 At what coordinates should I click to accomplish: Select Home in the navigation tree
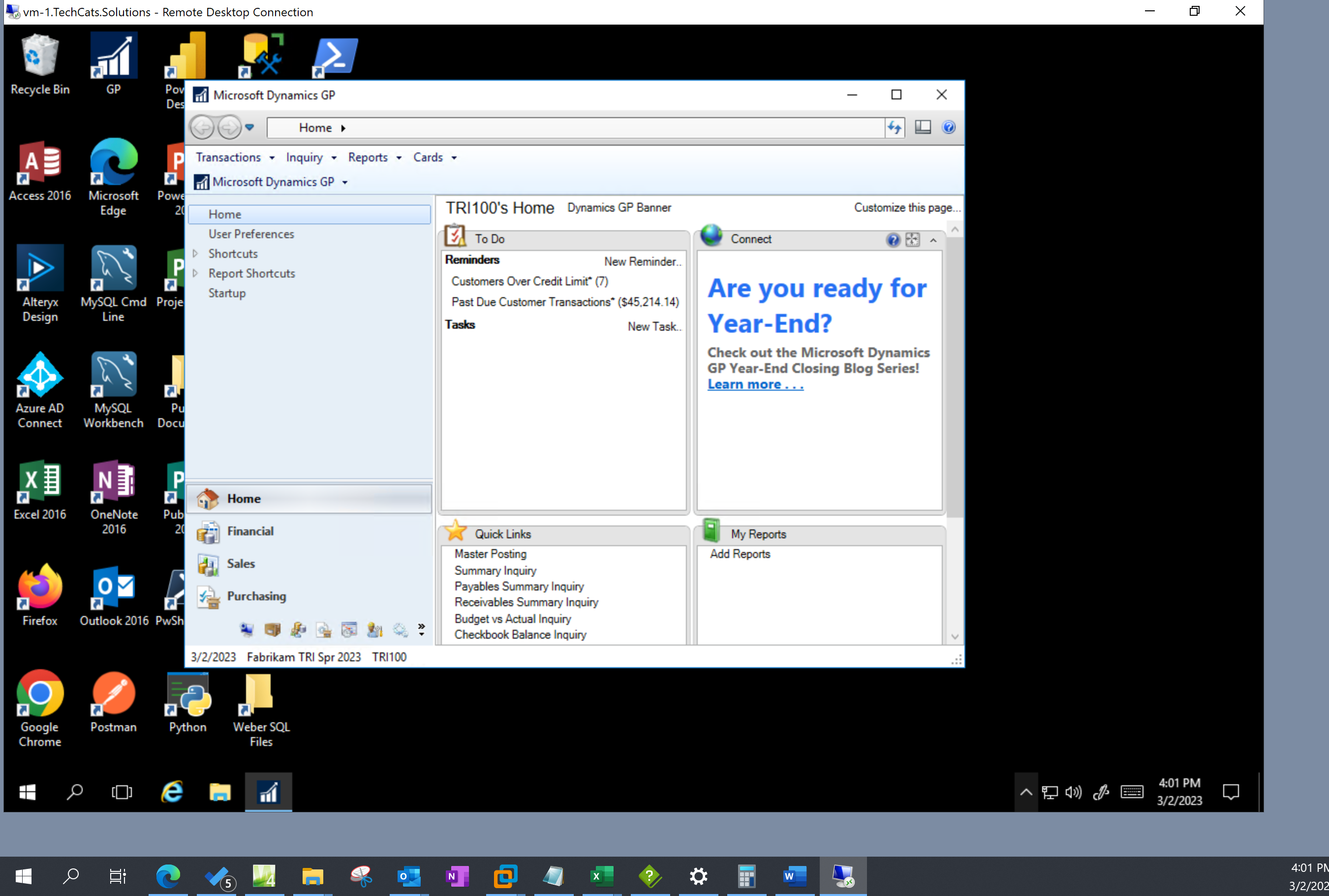[309, 215]
